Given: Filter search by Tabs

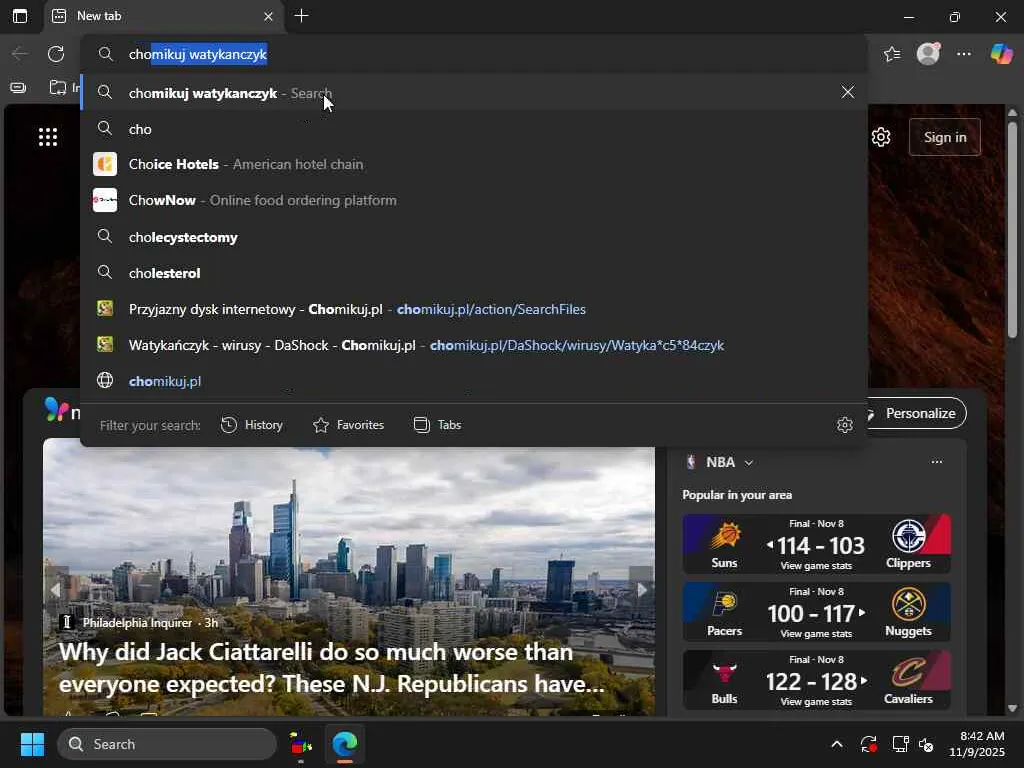Looking at the screenshot, I should [x=438, y=425].
